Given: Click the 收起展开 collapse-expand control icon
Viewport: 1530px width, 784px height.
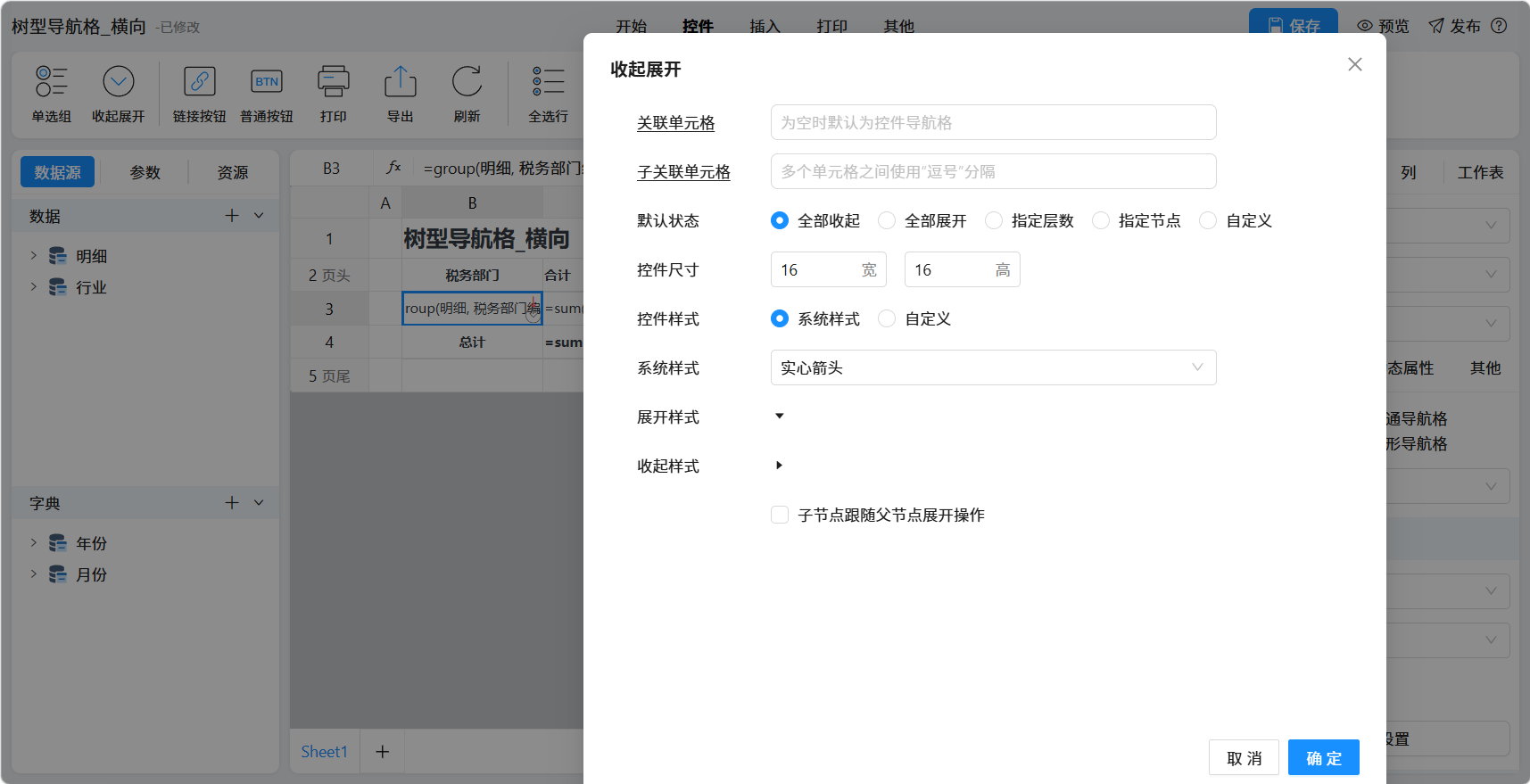Looking at the screenshot, I should 118,81.
